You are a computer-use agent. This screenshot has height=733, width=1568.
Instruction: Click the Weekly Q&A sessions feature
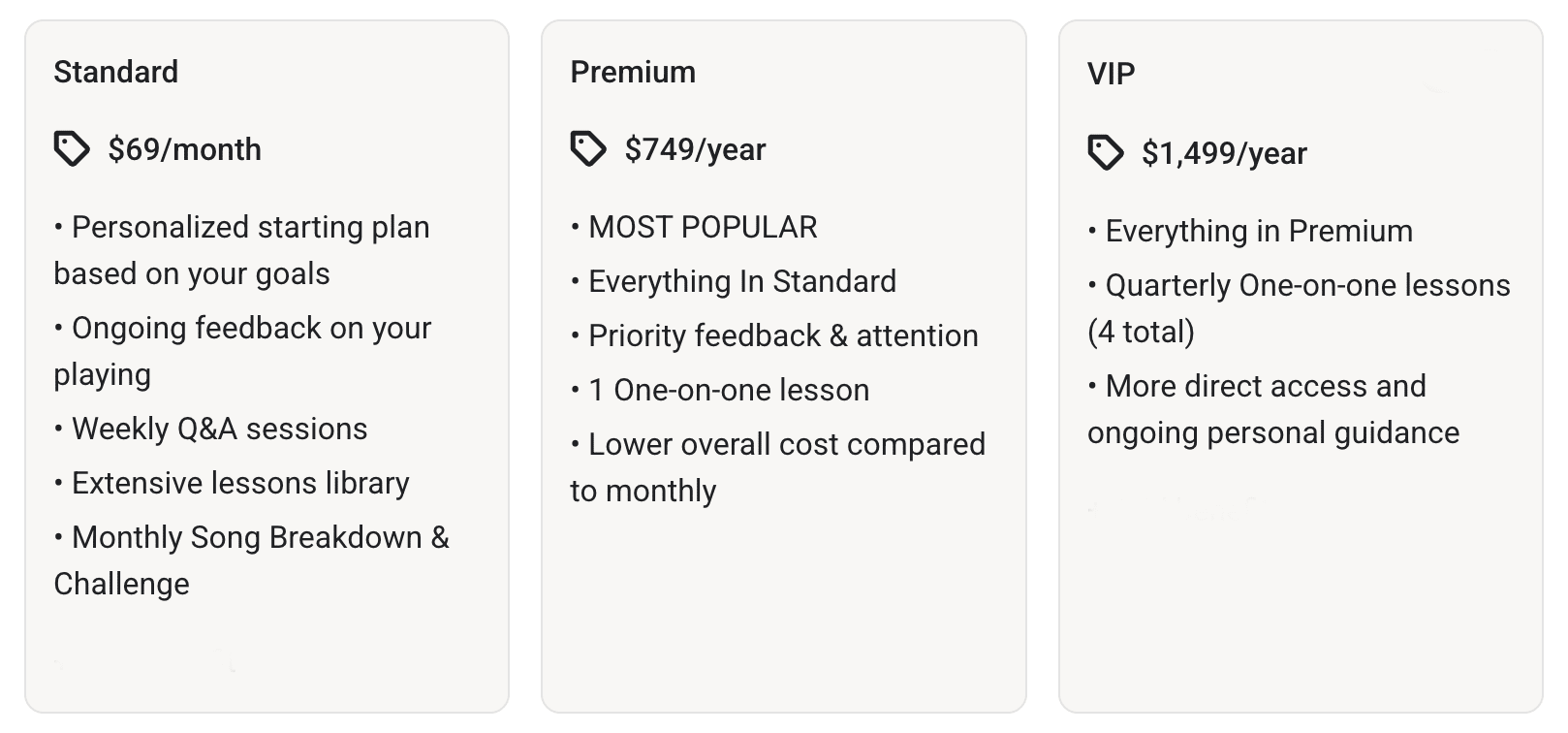tap(219, 429)
